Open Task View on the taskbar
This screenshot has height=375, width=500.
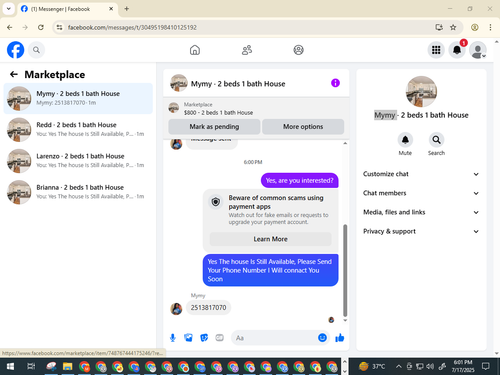31,367
